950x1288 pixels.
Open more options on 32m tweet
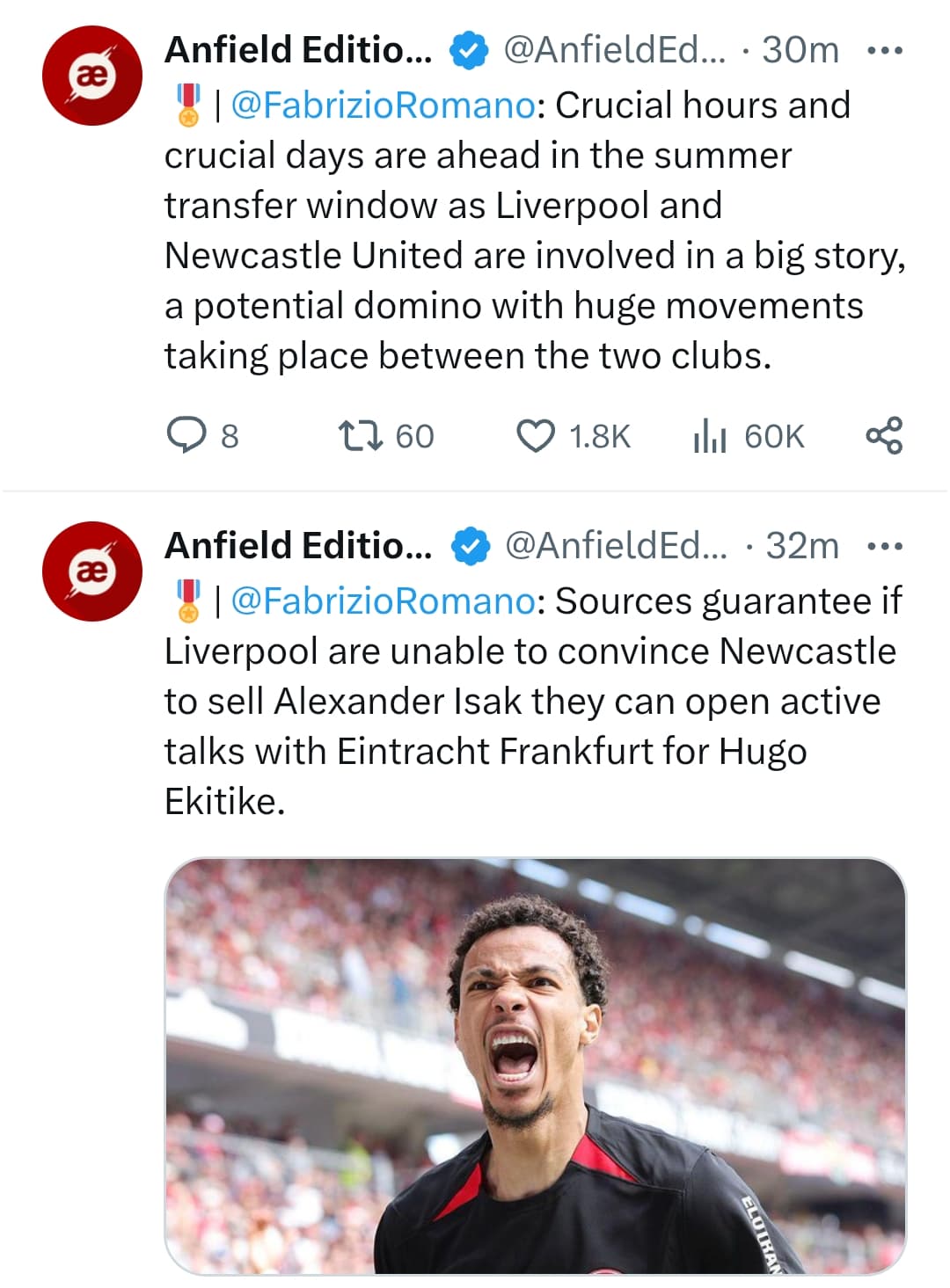tap(884, 546)
